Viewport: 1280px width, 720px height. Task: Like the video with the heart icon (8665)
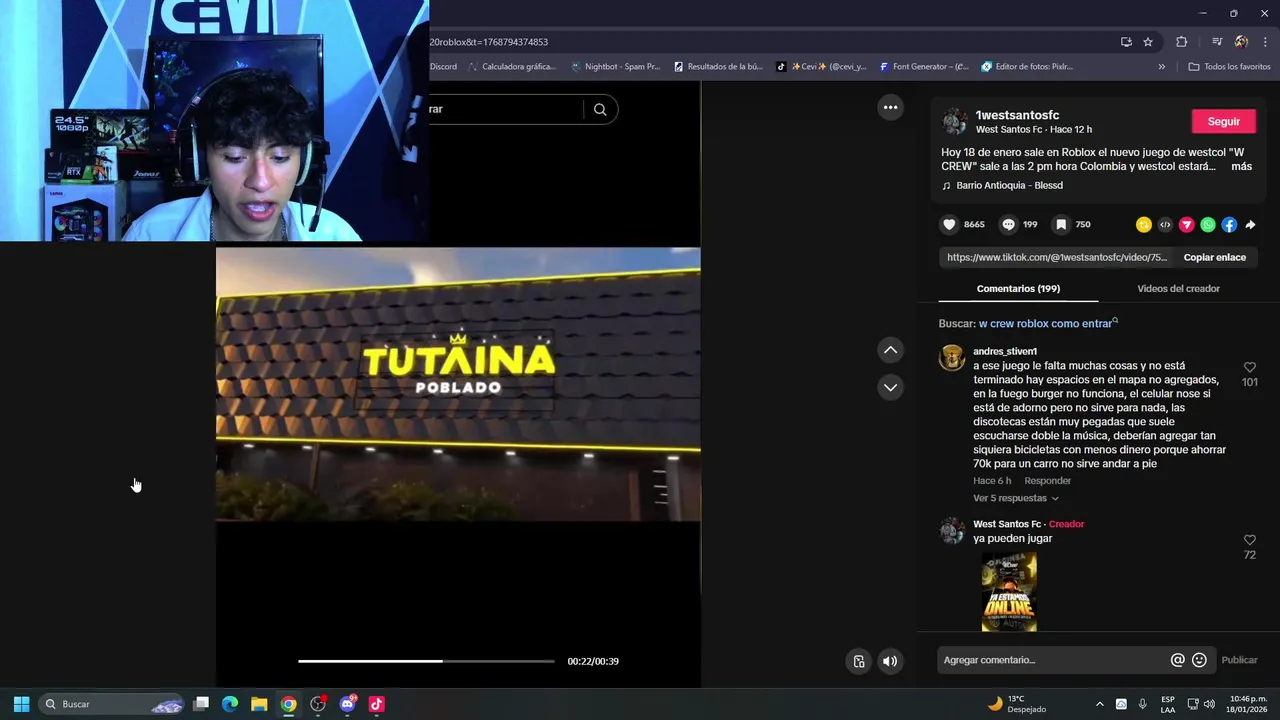click(950, 225)
